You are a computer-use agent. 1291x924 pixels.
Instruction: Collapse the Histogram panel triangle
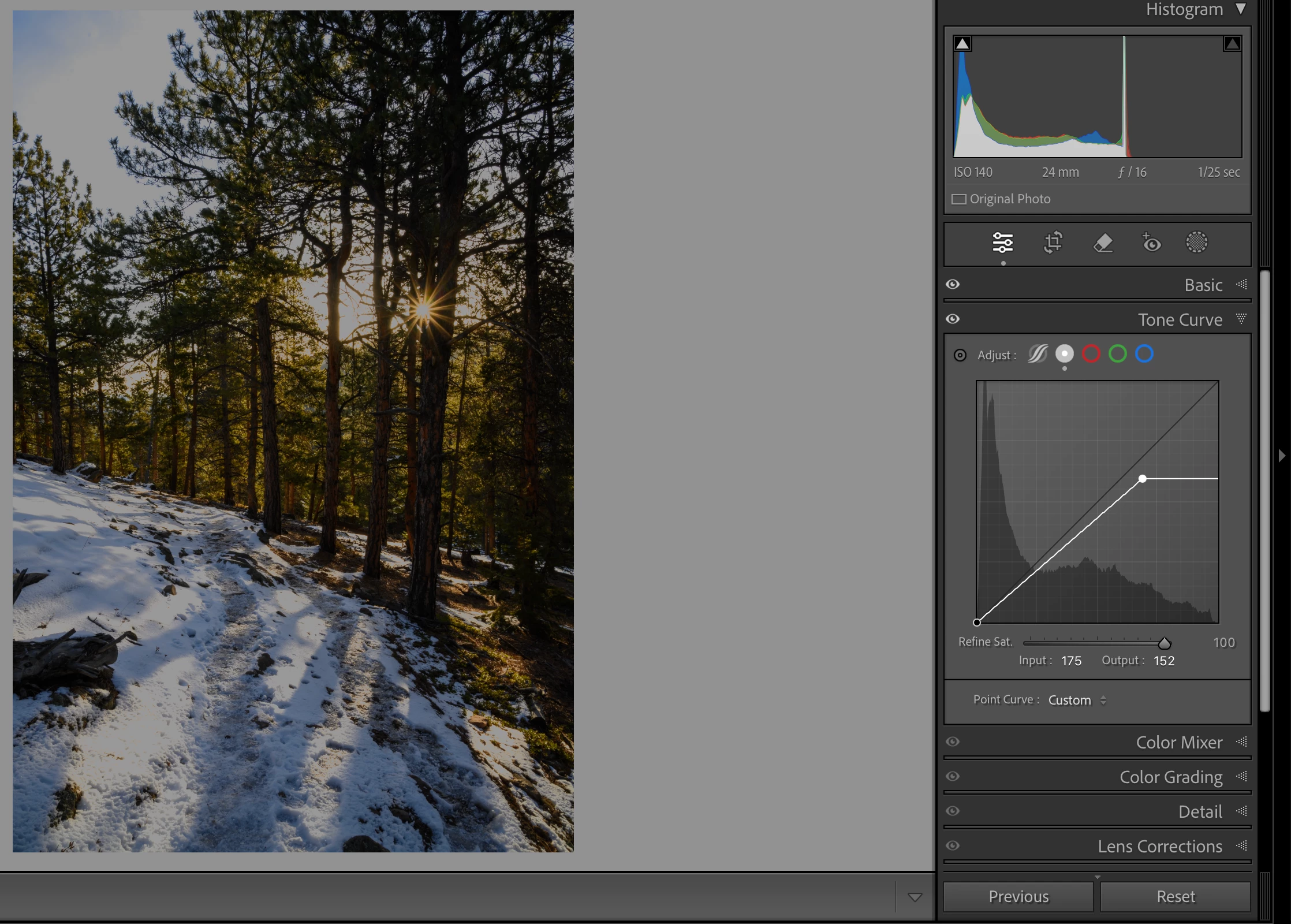(x=1241, y=9)
